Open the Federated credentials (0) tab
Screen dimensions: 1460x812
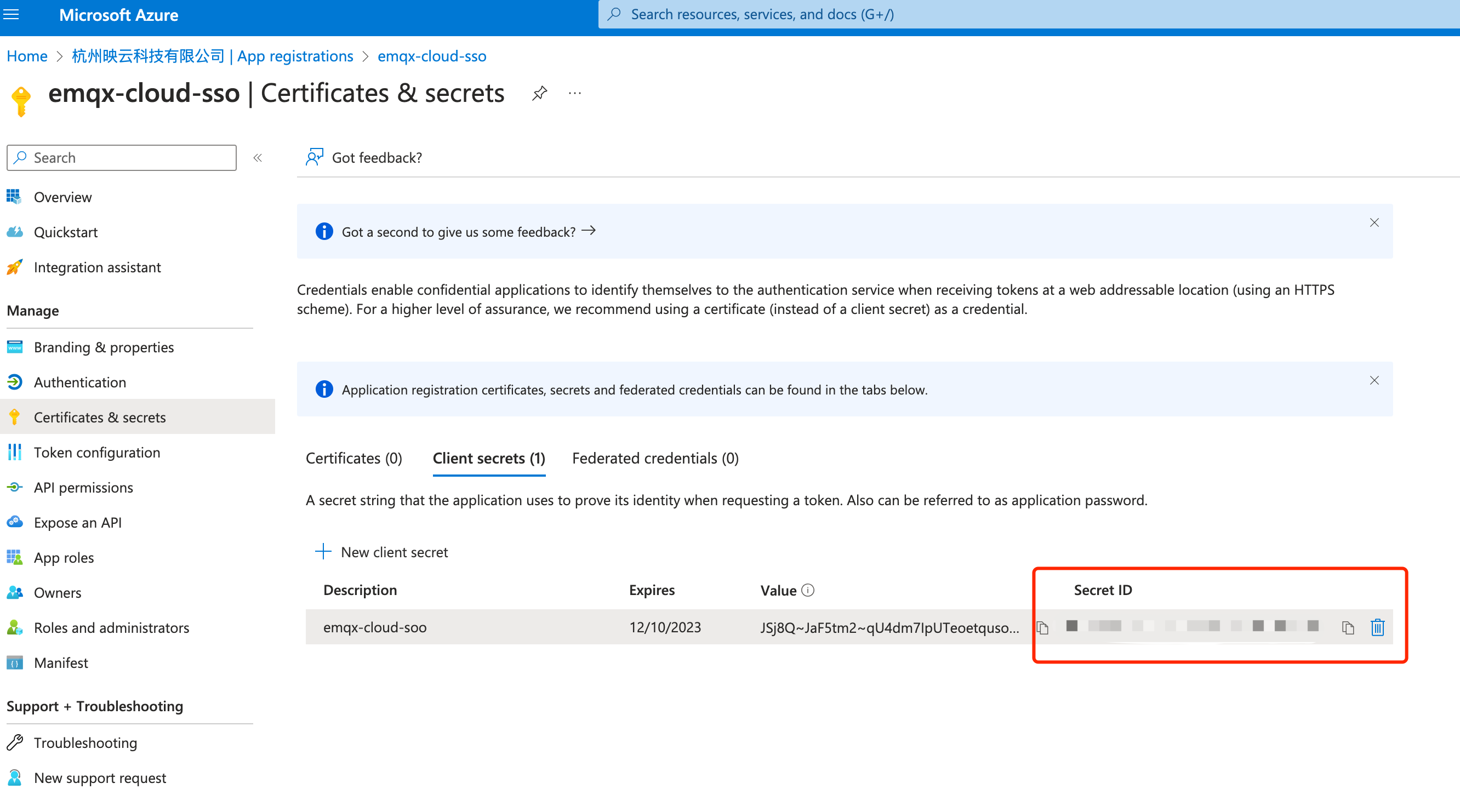pyautogui.click(x=655, y=458)
